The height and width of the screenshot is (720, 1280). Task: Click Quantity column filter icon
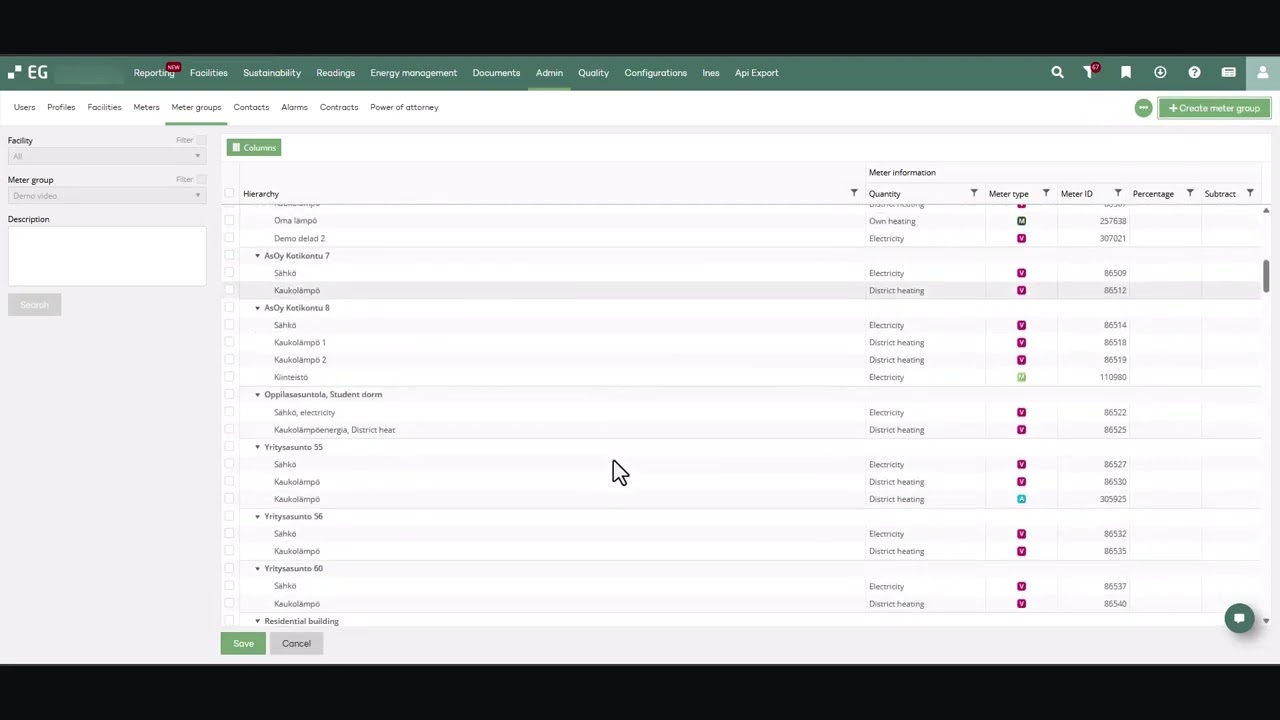click(974, 193)
